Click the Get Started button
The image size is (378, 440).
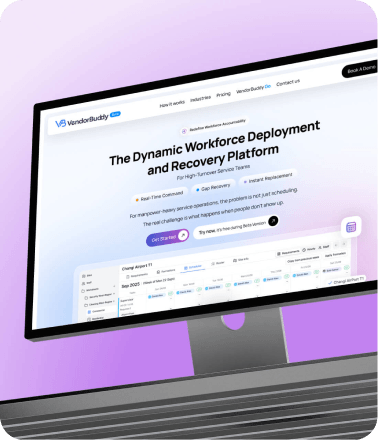click(167, 238)
